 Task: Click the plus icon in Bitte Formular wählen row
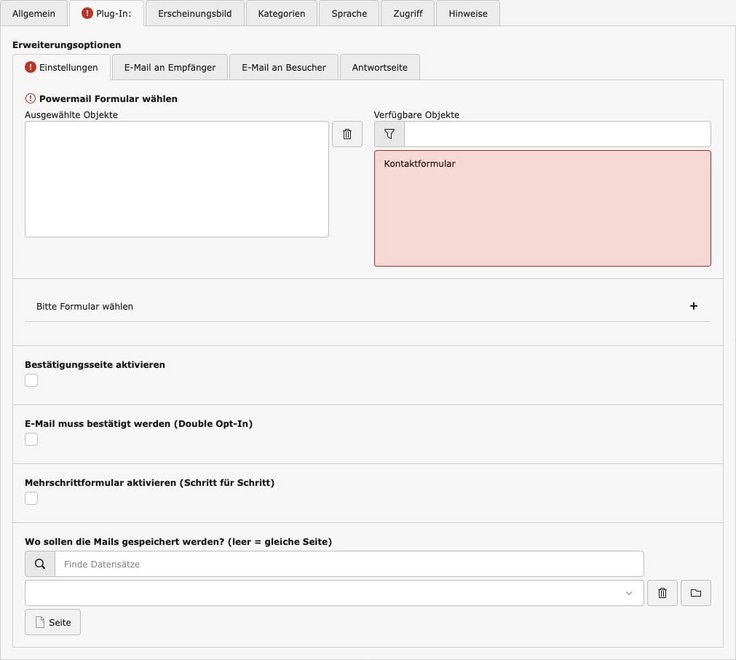pyautogui.click(x=694, y=306)
